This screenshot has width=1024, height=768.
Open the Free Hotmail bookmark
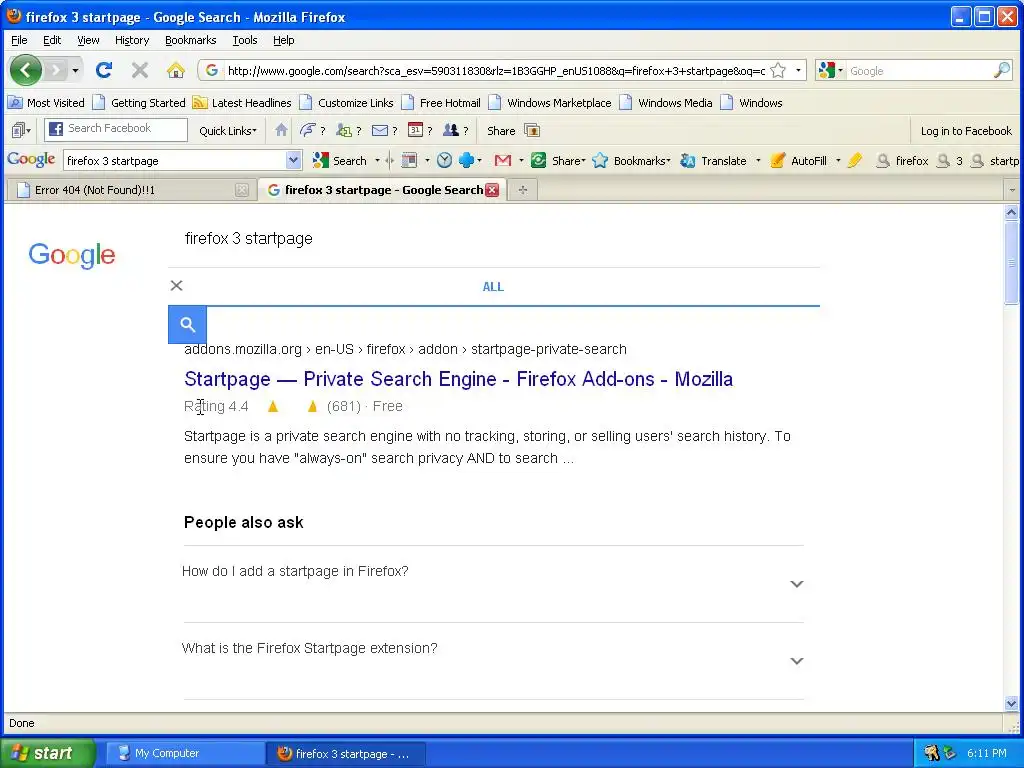pos(441,103)
